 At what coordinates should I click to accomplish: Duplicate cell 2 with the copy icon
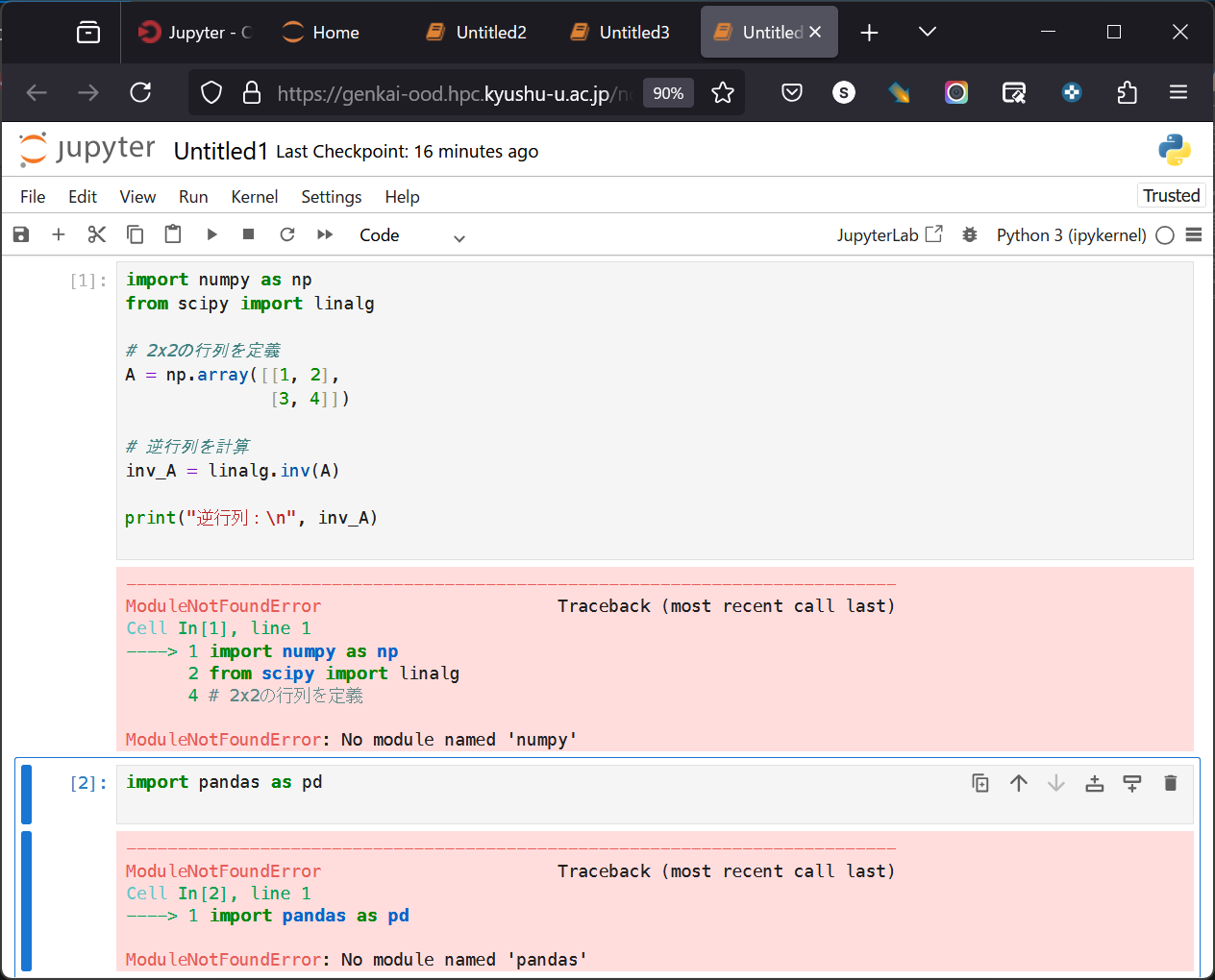(980, 783)
